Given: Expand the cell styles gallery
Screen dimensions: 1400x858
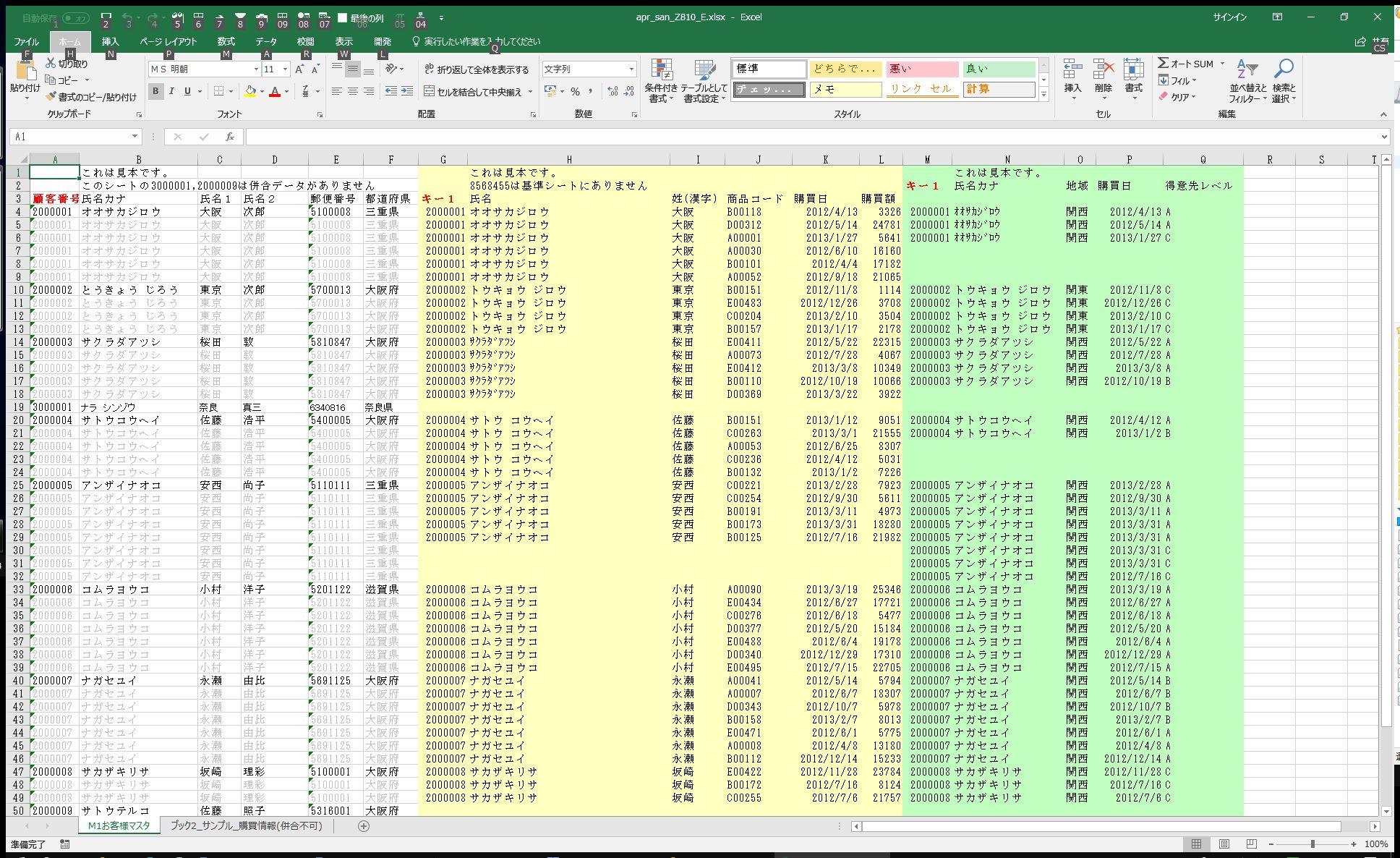Looking at the screenshot, I should tap(1043, 94).
